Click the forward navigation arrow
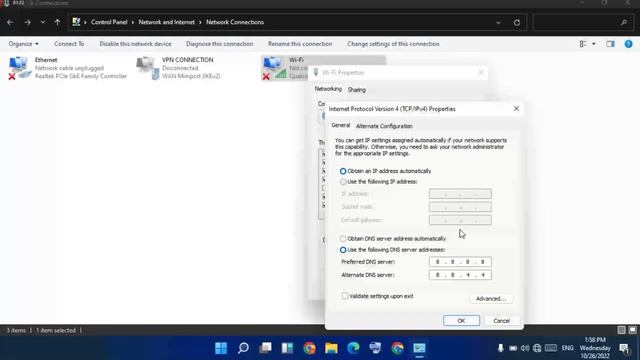This screenshot has height=360, width=640. point(28,22)
